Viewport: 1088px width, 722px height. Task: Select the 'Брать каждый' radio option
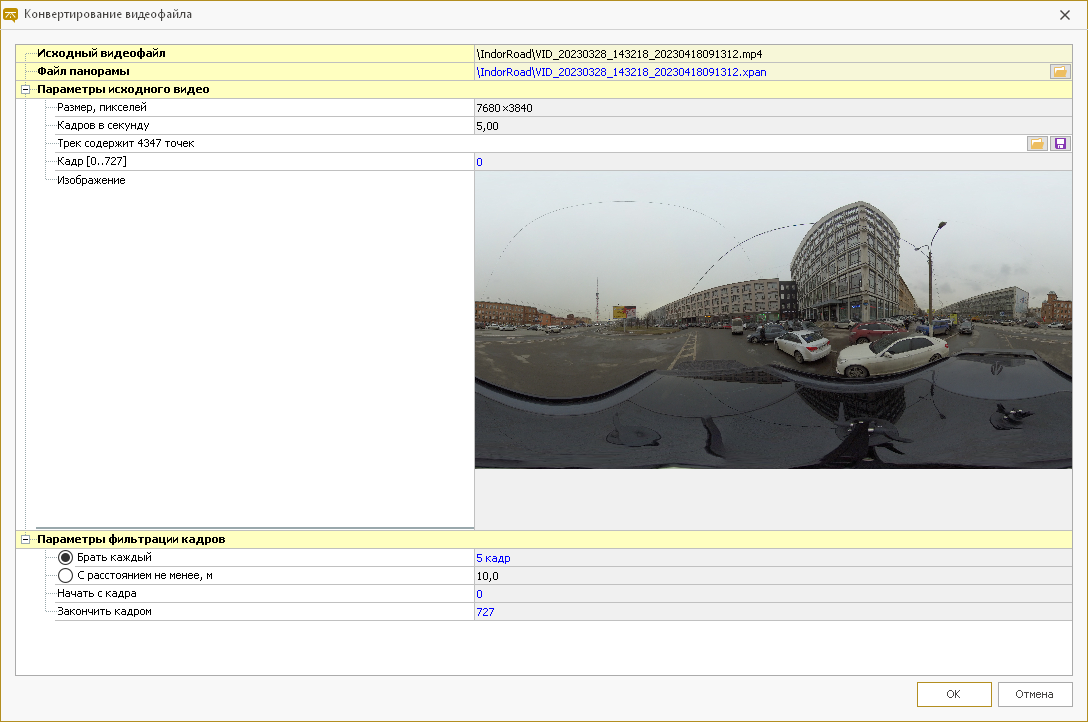pyautogui.click(x=66, y=558)
